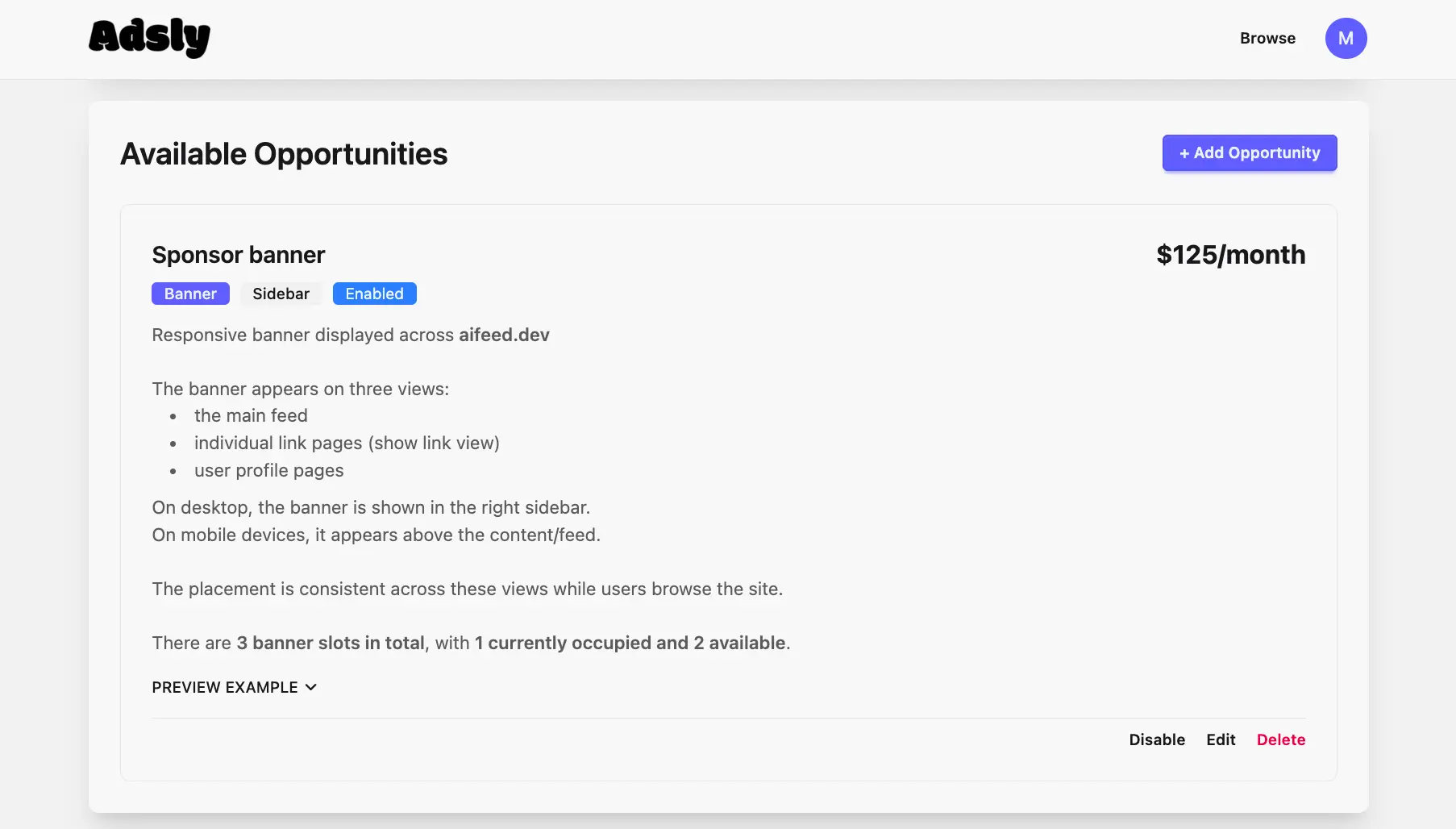Go to the Browse page

[x=1267, y=39]
